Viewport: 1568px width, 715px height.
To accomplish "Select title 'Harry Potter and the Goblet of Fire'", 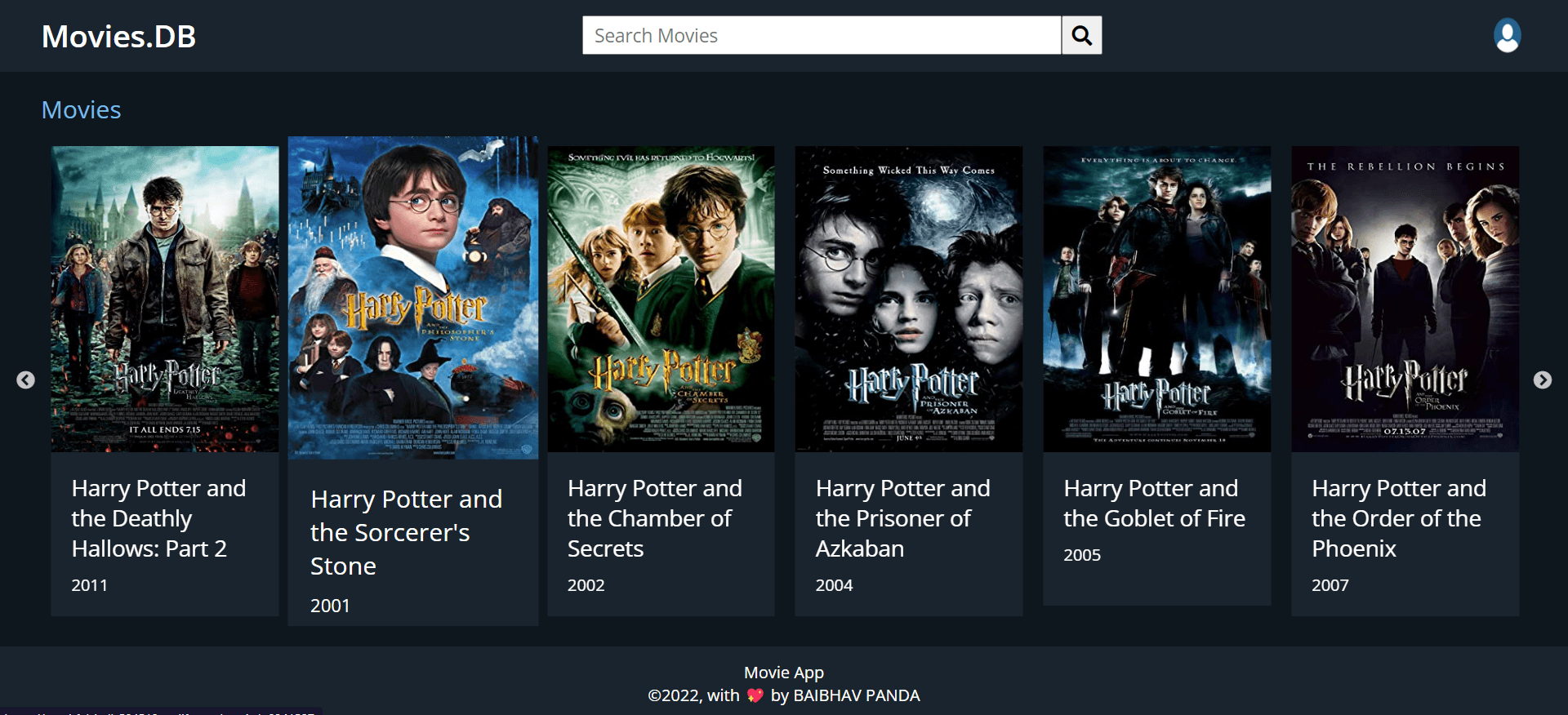I will [x=1155, y=504].
